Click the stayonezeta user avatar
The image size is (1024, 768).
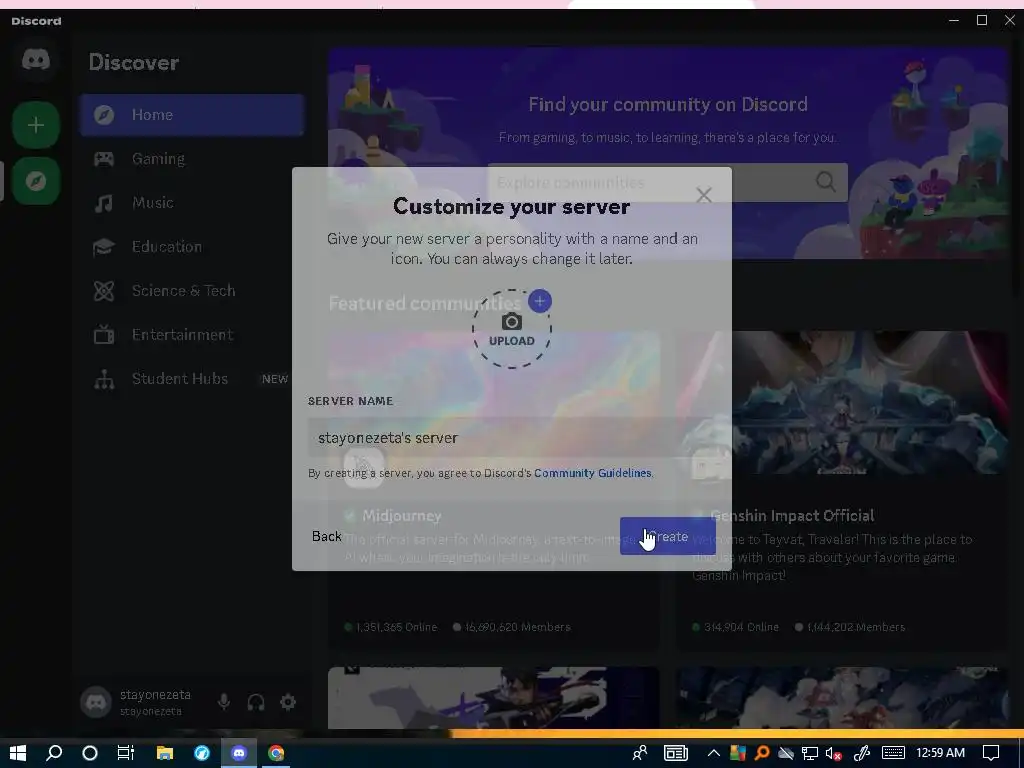(x=96, y=703)
